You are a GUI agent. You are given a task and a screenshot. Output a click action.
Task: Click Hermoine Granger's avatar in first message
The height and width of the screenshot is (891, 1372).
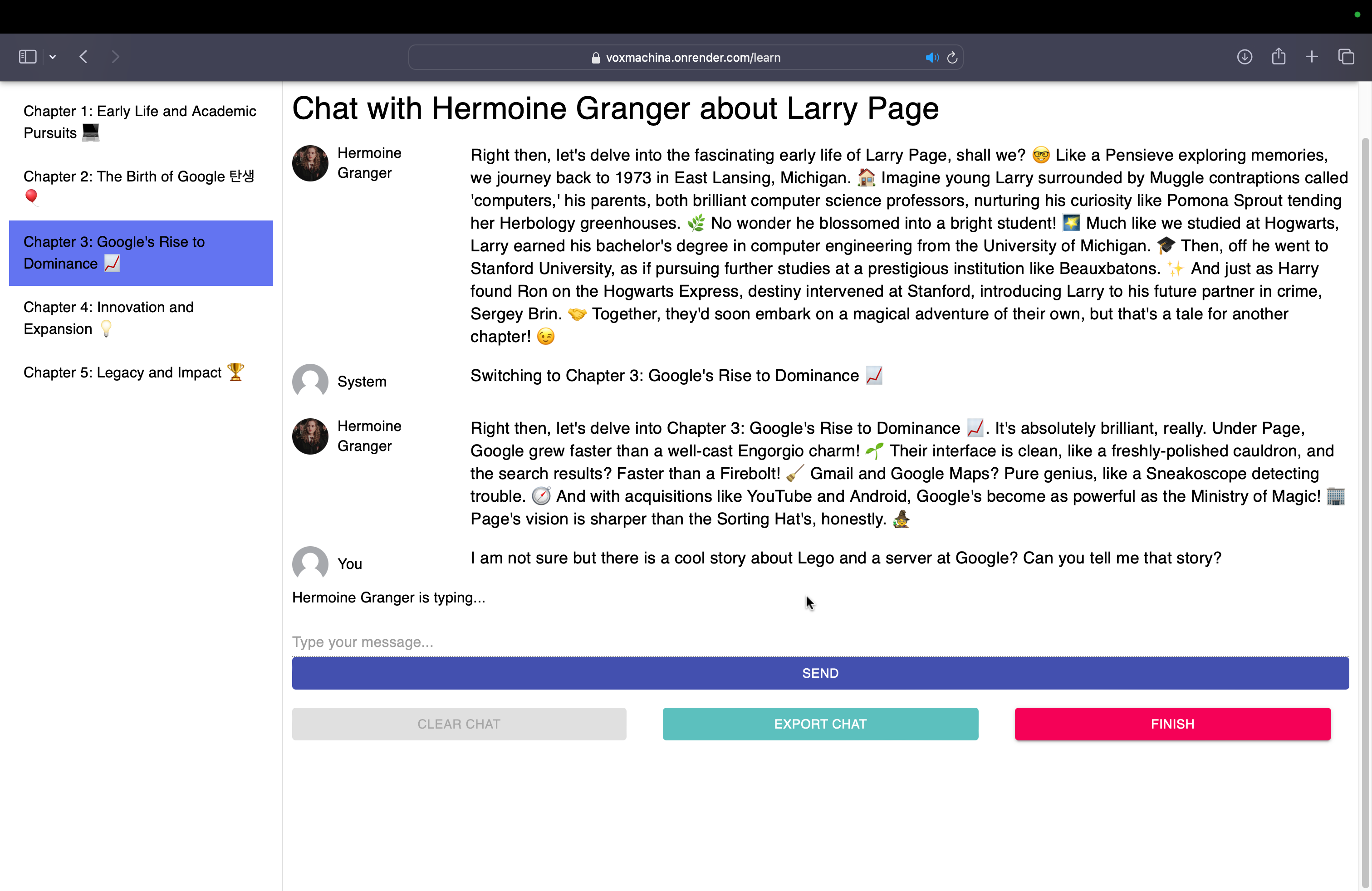point(310,163)
